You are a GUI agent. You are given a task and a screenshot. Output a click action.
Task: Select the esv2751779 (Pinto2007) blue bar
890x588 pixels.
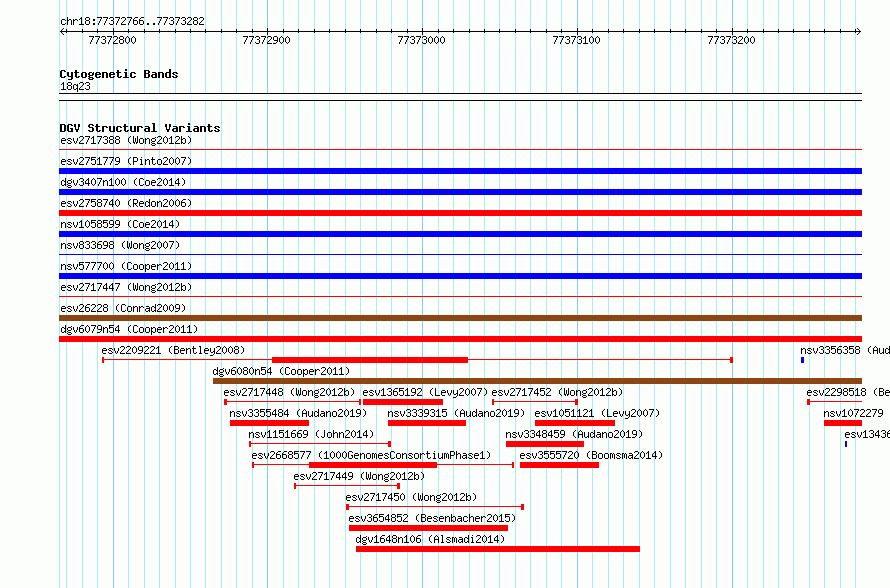coord(460,171)
